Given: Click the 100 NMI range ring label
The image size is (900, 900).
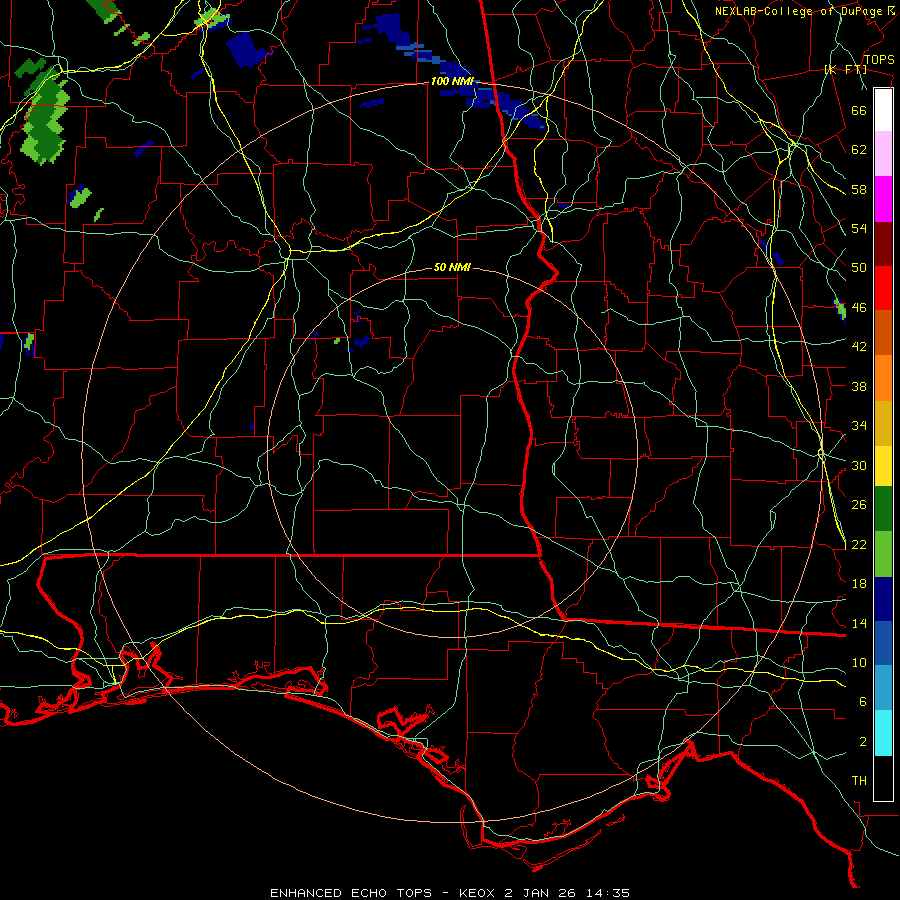Looking at the screenshot, I should (x=452, y=82).
